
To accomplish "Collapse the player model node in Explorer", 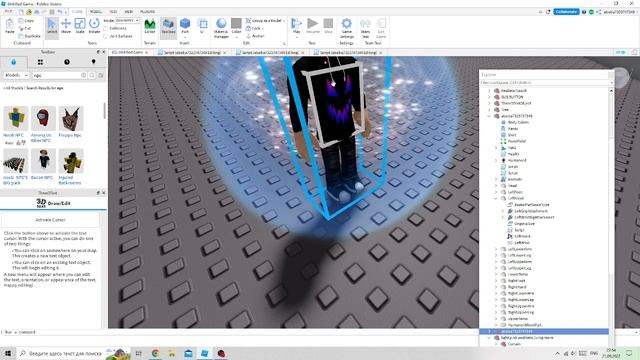I will click(489, 116).
